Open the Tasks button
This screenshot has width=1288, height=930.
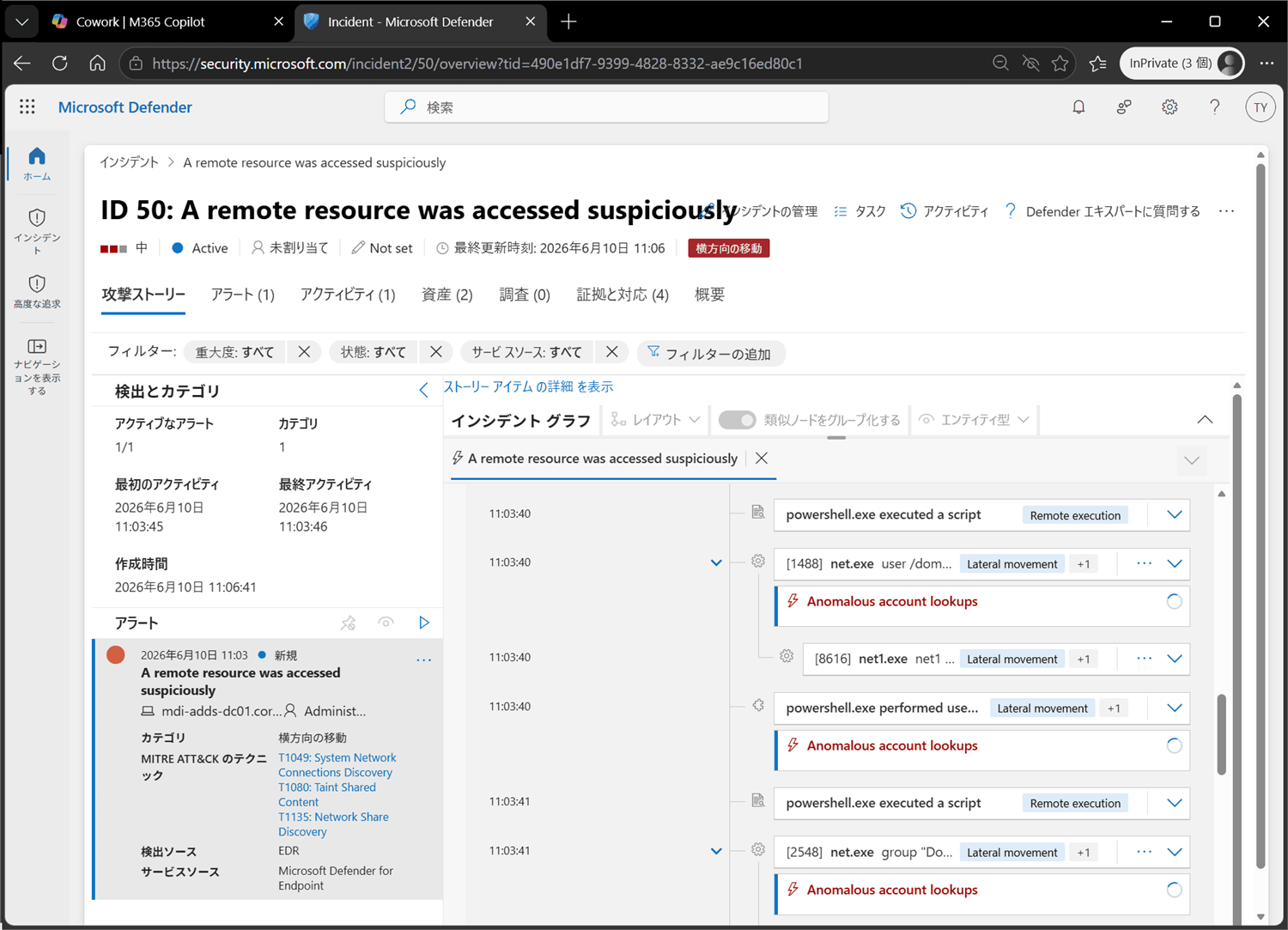point(860,211)
